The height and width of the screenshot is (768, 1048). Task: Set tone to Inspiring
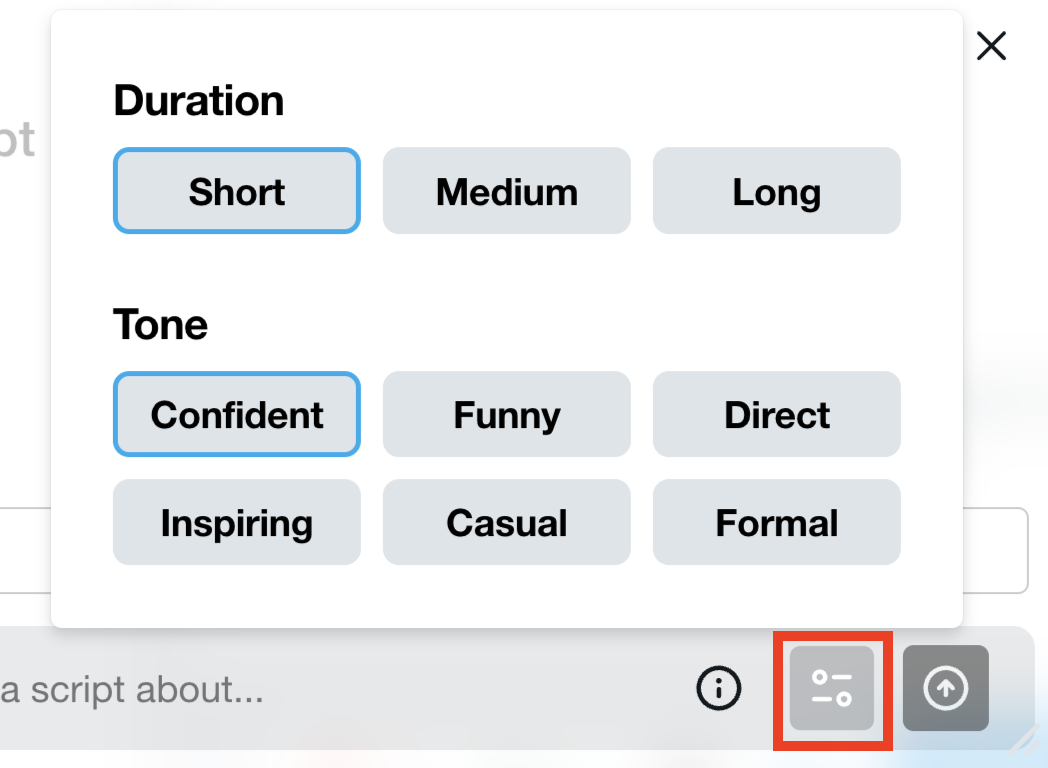coord(237,522)
